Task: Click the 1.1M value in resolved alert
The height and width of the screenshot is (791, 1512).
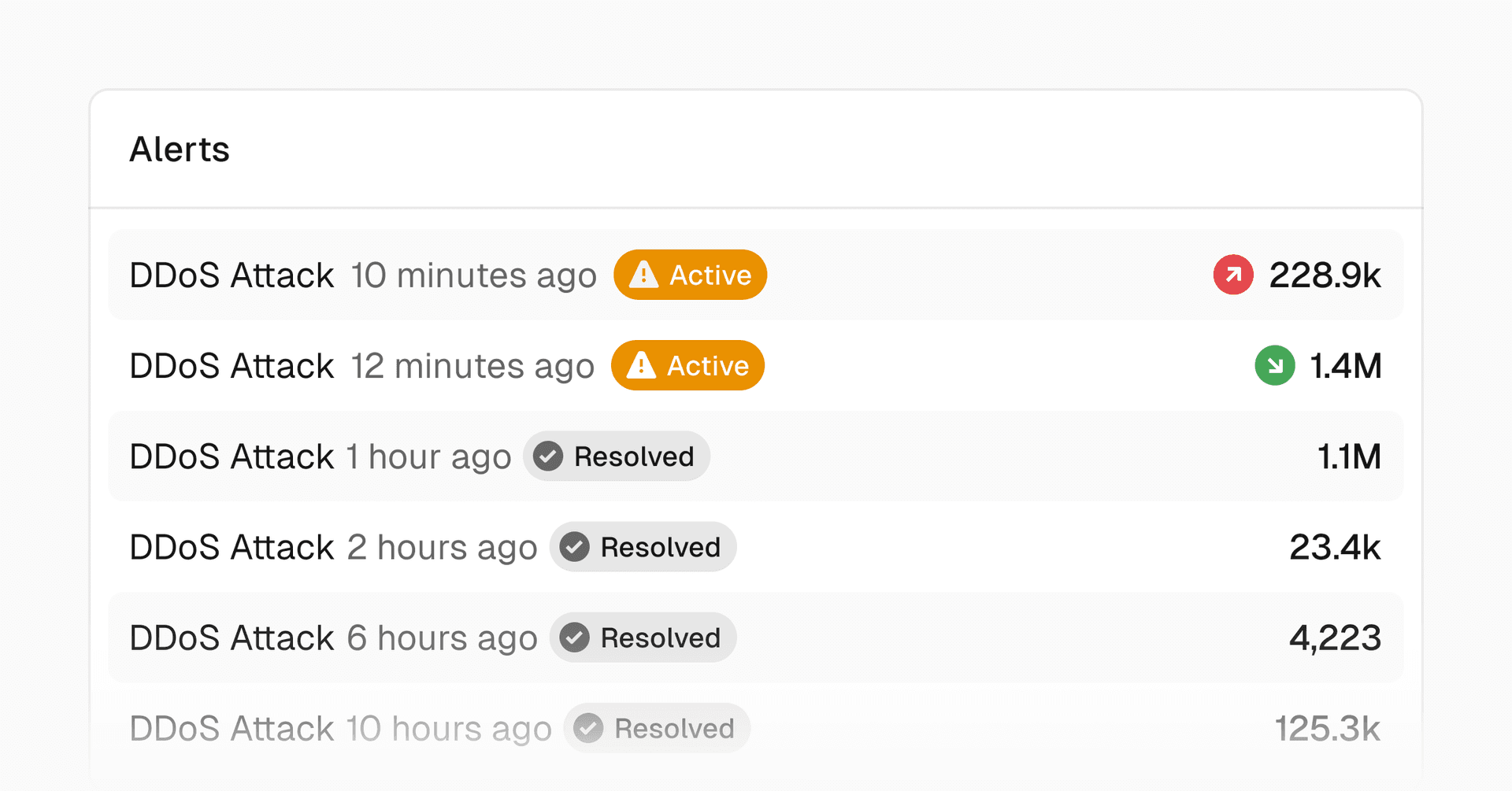Action: [x=1349, y=456]
